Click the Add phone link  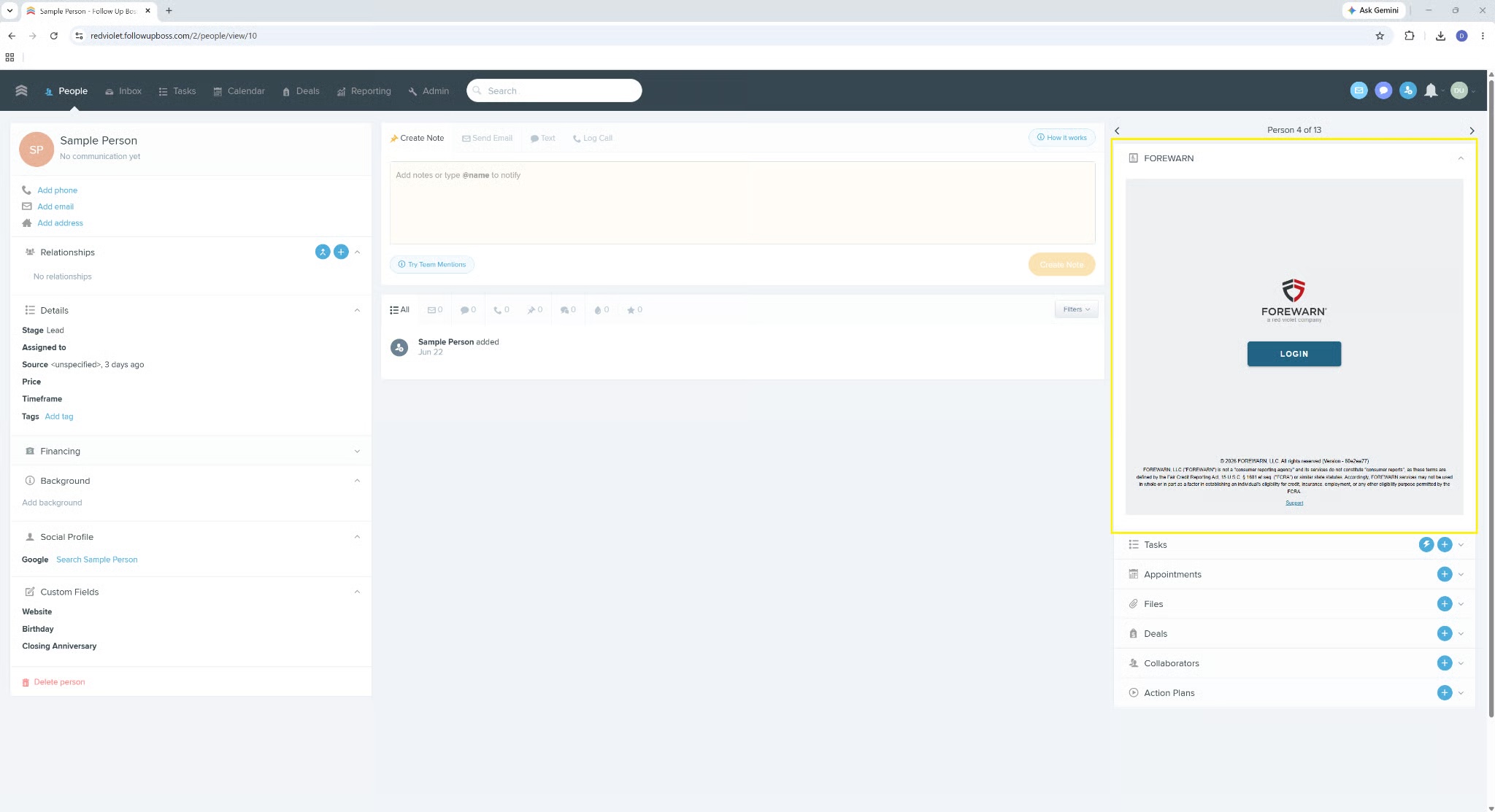click(57, 190)
